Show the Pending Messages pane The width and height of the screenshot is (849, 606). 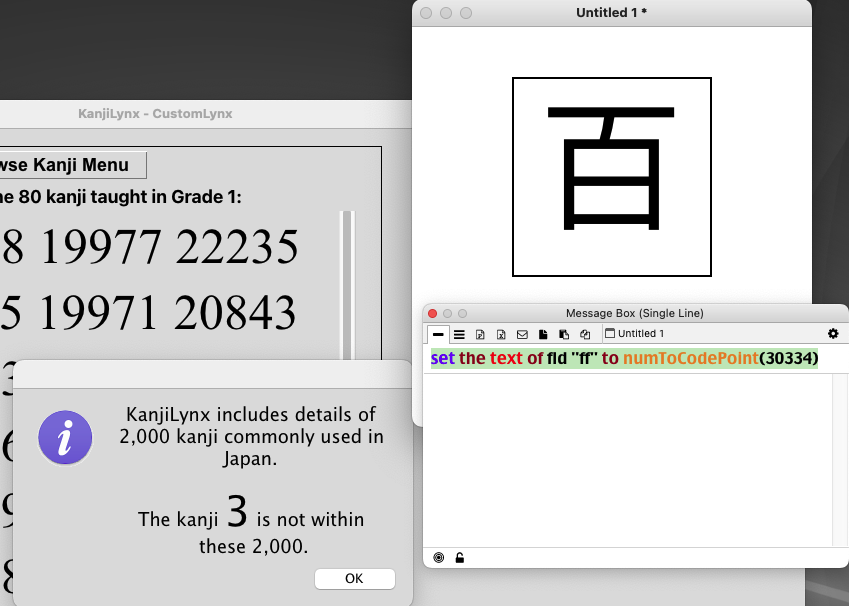(522, 334)
